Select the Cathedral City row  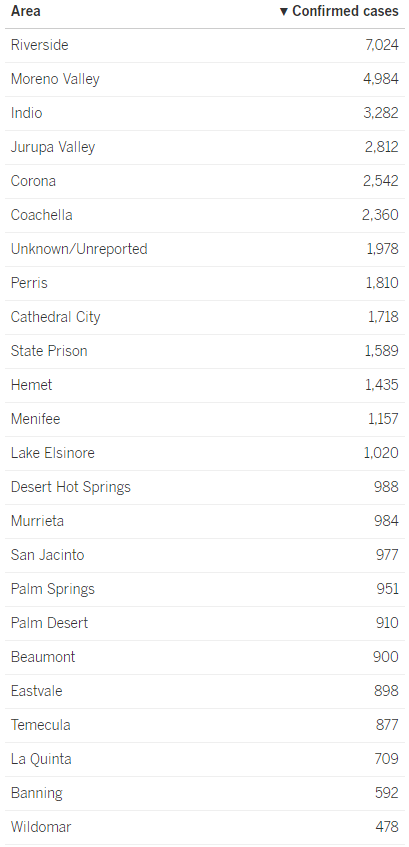pyautogui.click(x=205, y=318)
